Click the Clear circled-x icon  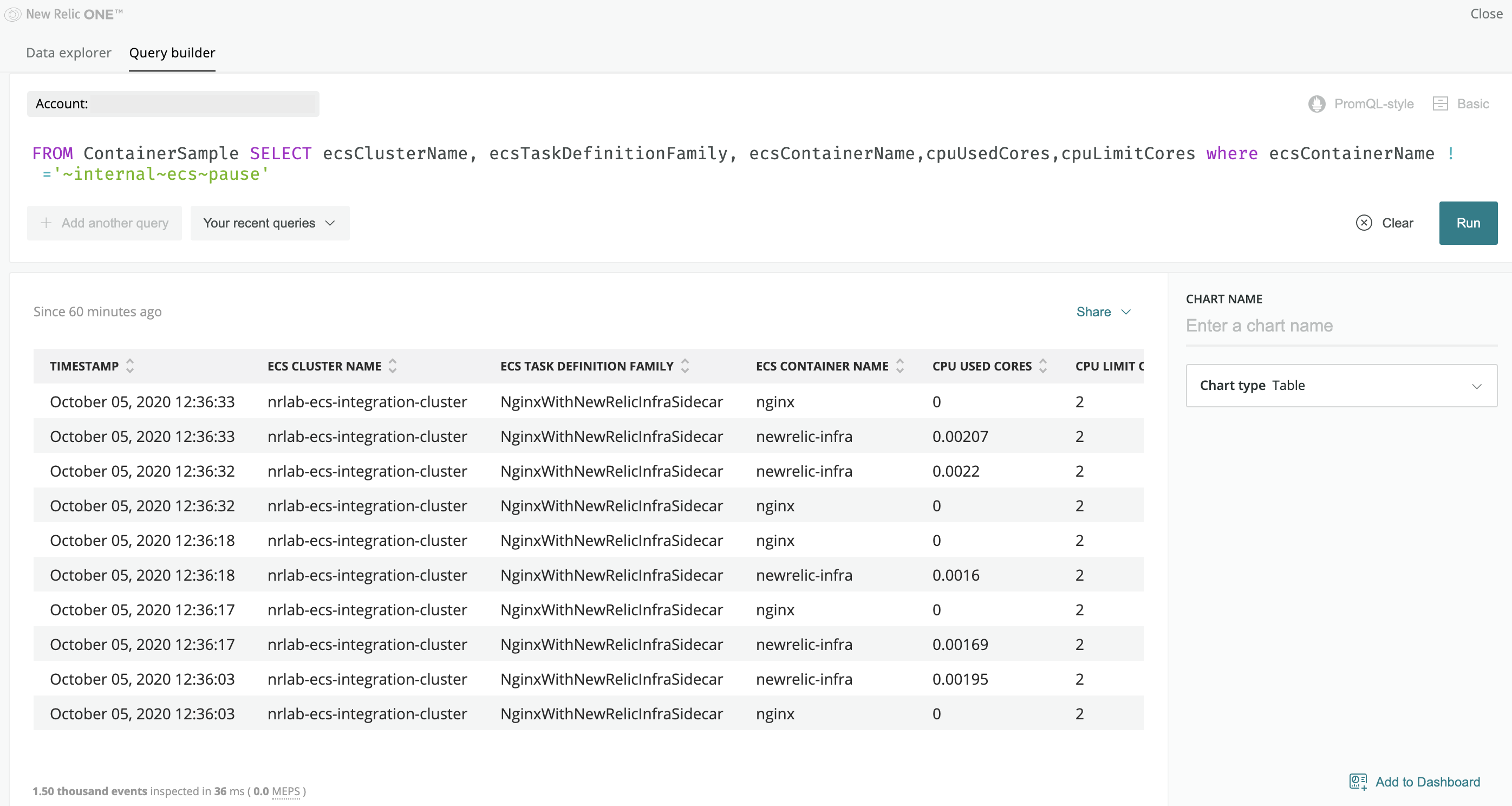click(1364, 223)
